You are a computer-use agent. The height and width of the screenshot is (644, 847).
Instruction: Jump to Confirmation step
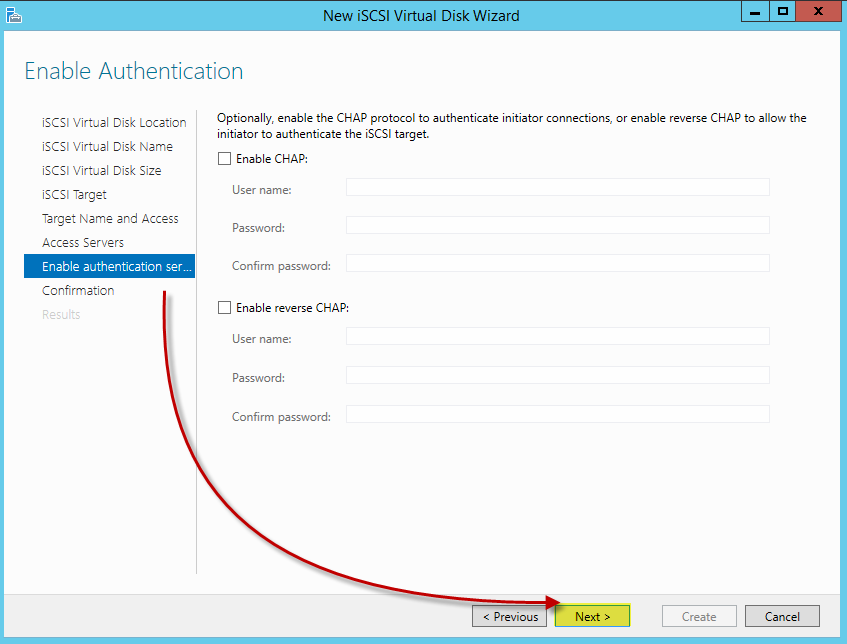[x=78, y=290]
